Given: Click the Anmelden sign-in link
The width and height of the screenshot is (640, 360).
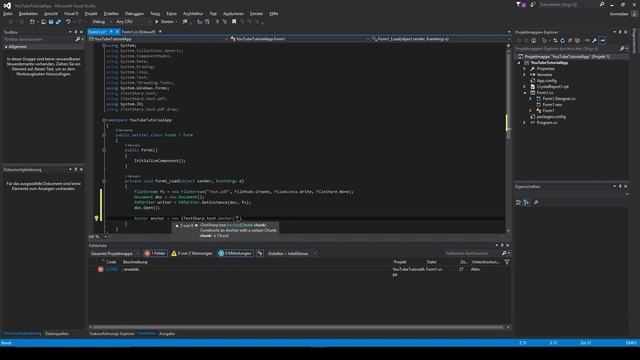Looking at the screenshot, I should pos(619,13).
